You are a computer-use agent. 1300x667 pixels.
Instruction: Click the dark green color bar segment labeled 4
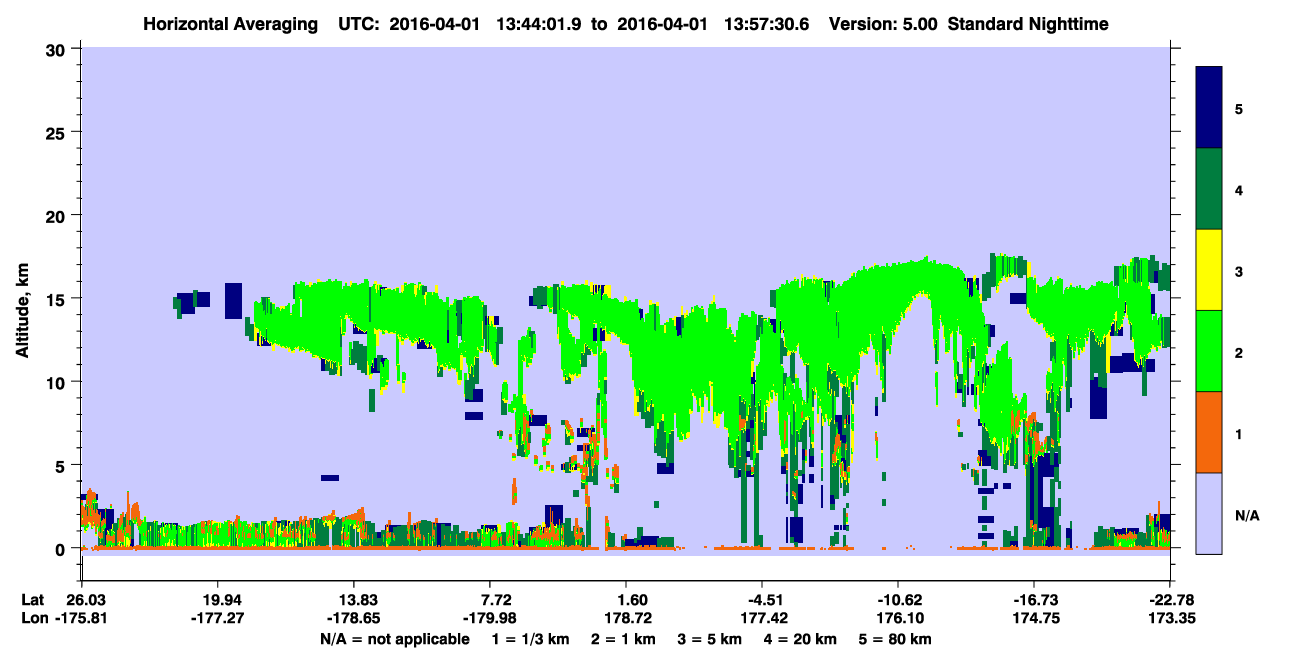pos(1209,189)
